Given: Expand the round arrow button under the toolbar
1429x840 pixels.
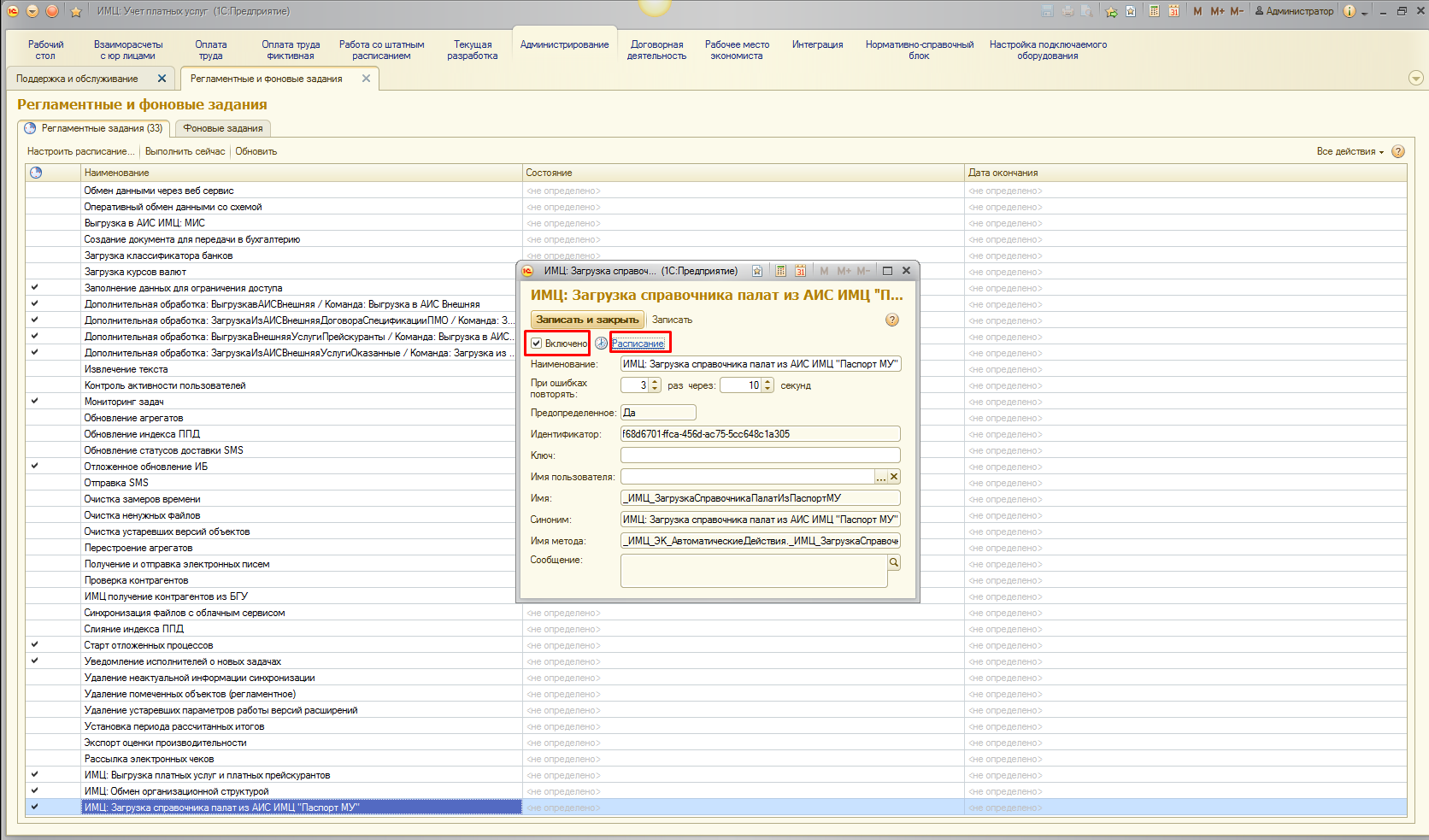Looking at the screenshot, I should coord(1415,79).
